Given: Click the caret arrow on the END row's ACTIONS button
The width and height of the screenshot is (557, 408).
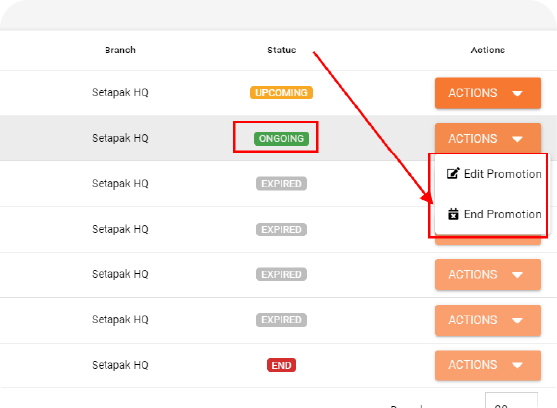Looking at the screenshot, I should pos(517,365).
